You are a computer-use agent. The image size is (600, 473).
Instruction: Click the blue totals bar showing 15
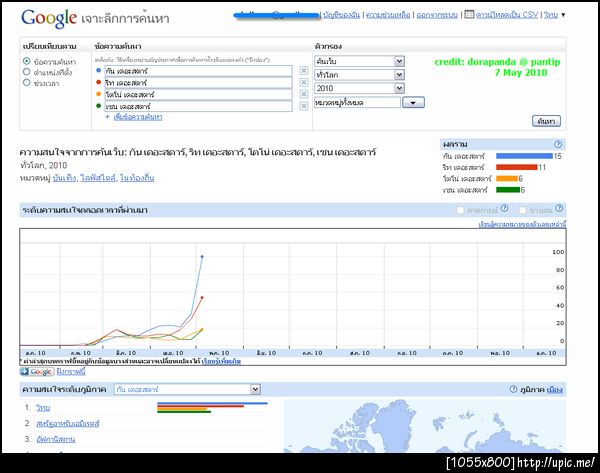[x=524, y=156]
